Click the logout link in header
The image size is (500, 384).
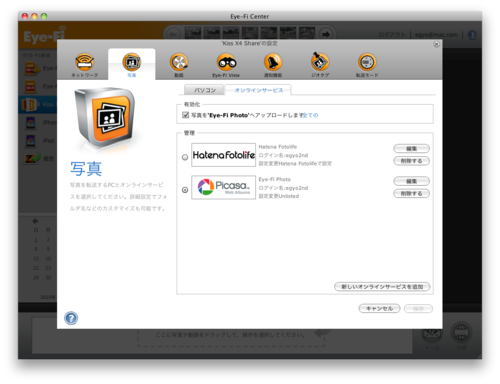(392, 35)
